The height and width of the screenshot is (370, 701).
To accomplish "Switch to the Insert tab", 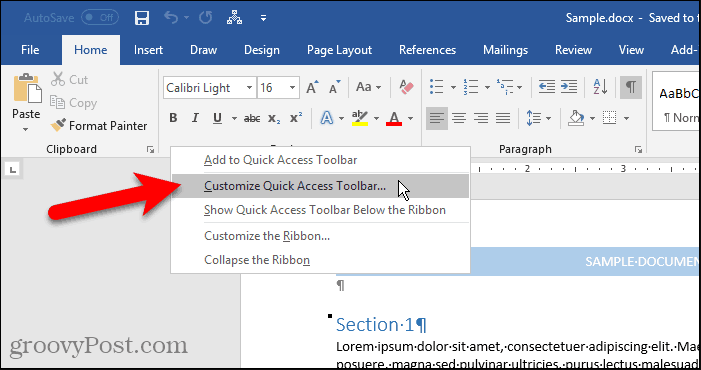I will pyautogui.click(x=148, y=50).
